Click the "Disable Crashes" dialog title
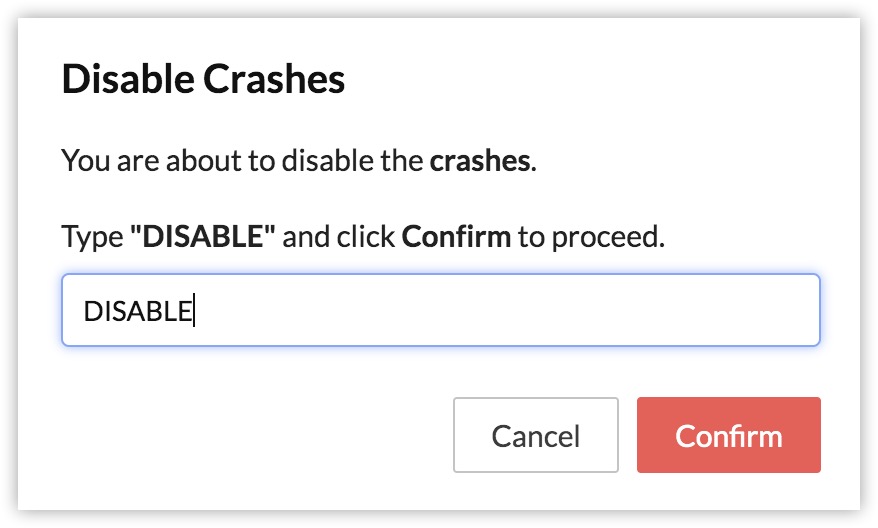Viewport: 878px width, 528px height. [203, 79]
